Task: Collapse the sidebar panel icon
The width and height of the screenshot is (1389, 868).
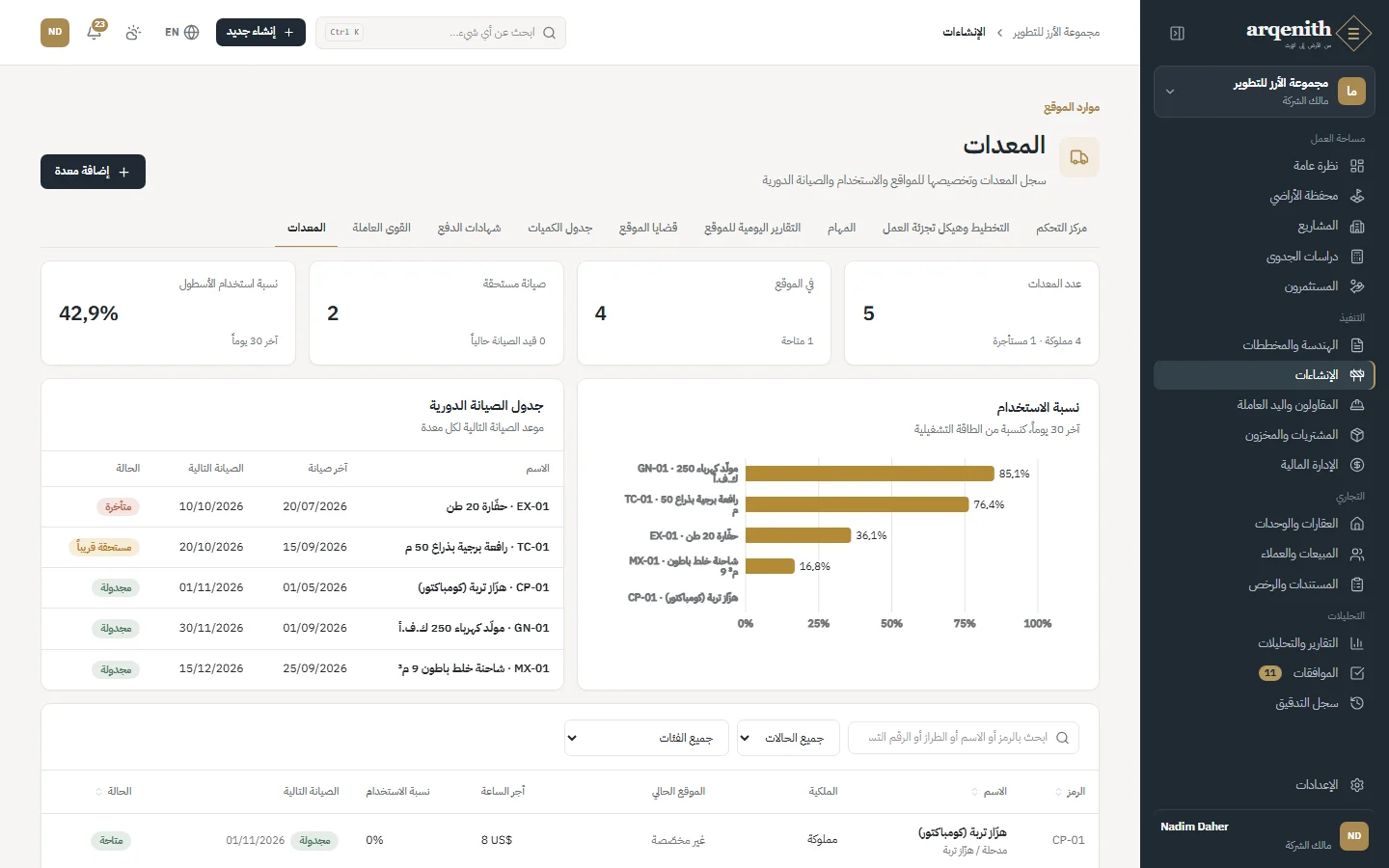Action: click(1177, 33)
